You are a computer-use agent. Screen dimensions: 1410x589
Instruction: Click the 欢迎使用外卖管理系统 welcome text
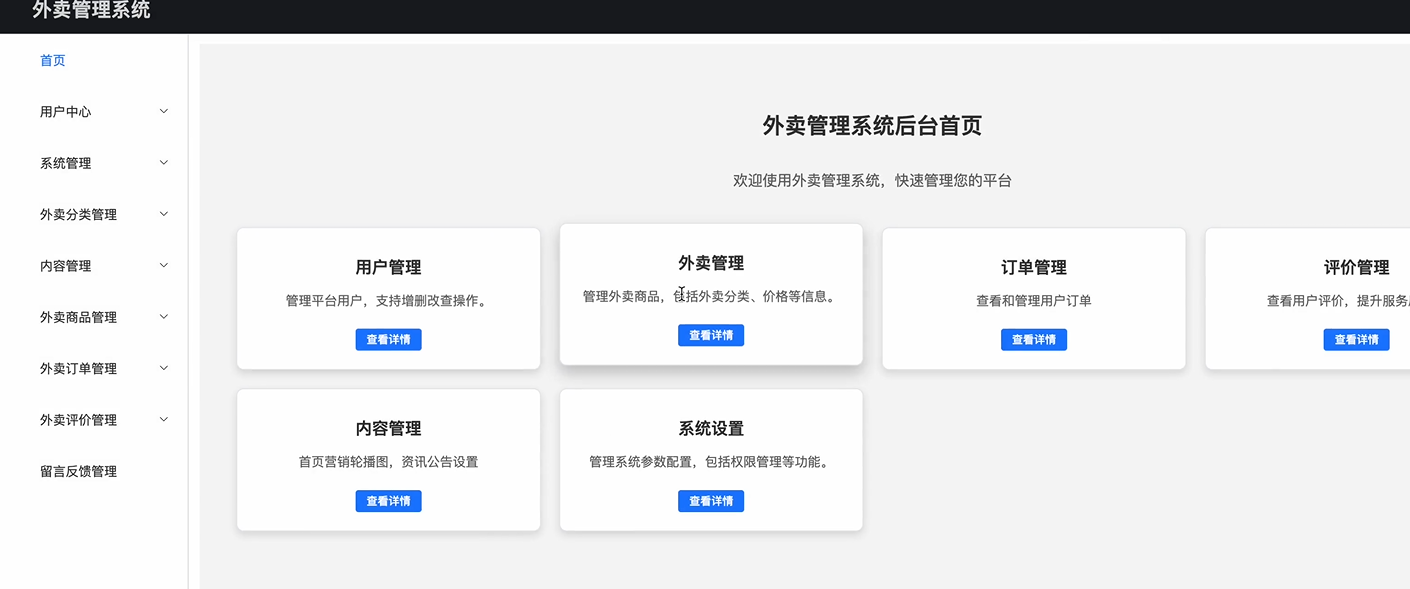[x=872, y=181]
